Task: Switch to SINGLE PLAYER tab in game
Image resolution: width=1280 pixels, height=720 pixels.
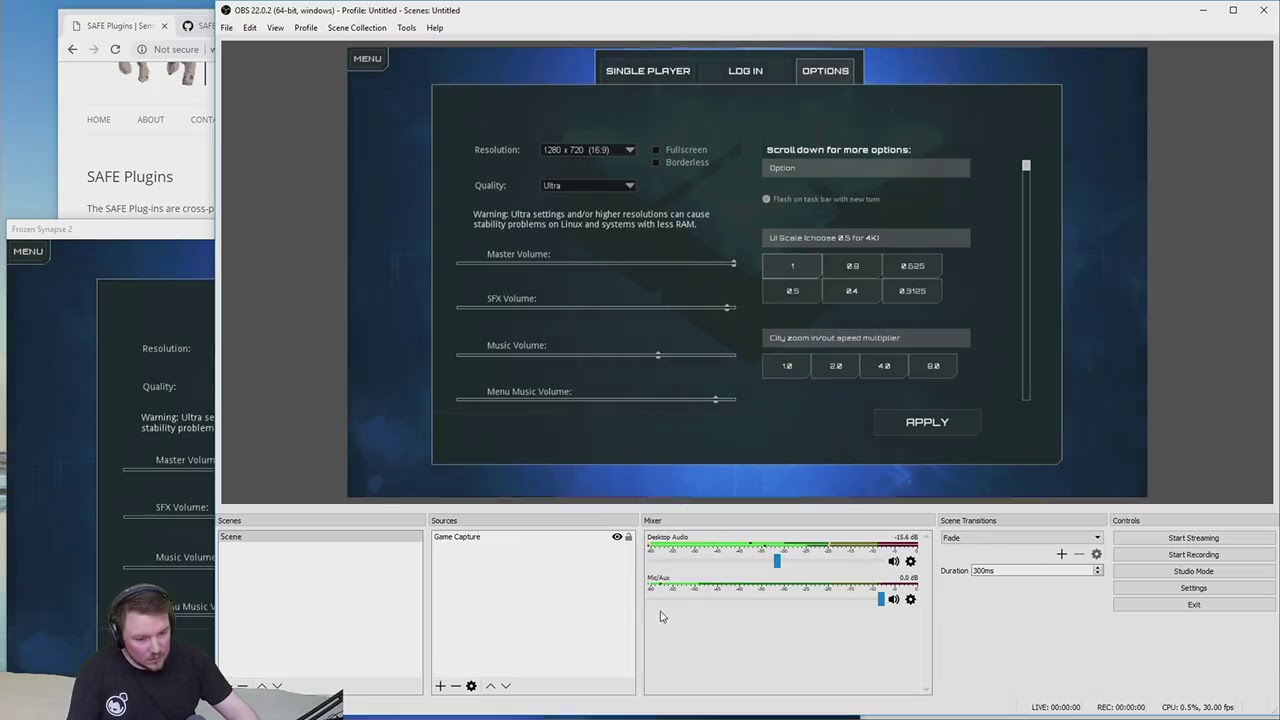Action: coord(648,71)
